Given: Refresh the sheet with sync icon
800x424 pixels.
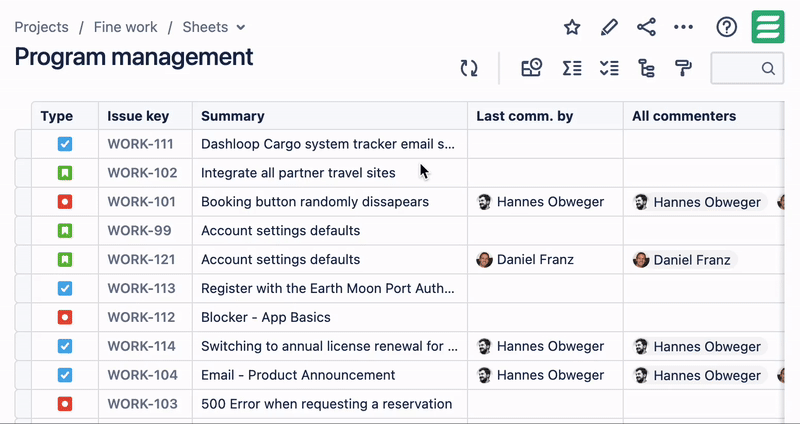Looking at the screenshot, I should (x=469, y=68).
